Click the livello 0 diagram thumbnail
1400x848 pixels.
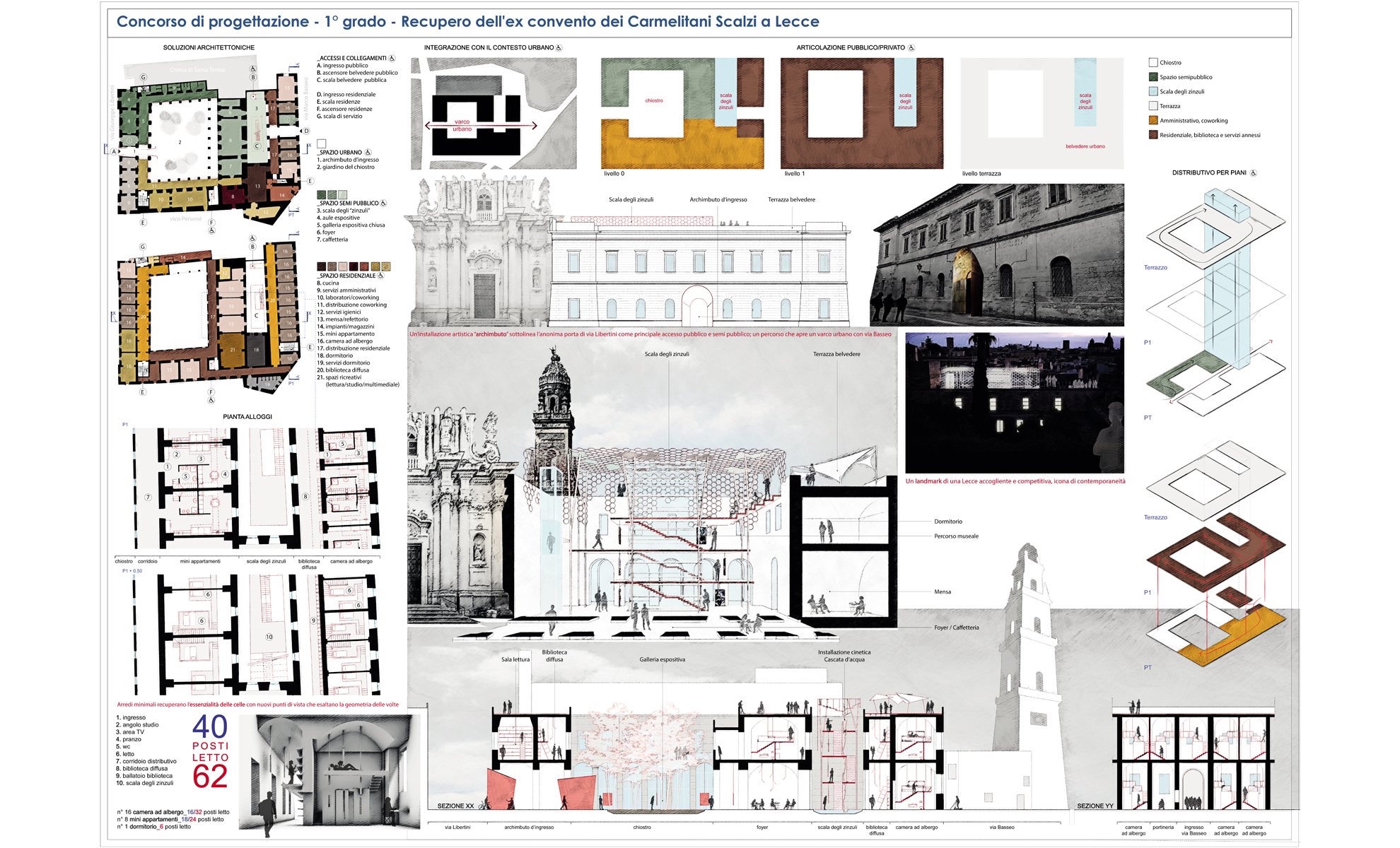pos(682,113)
